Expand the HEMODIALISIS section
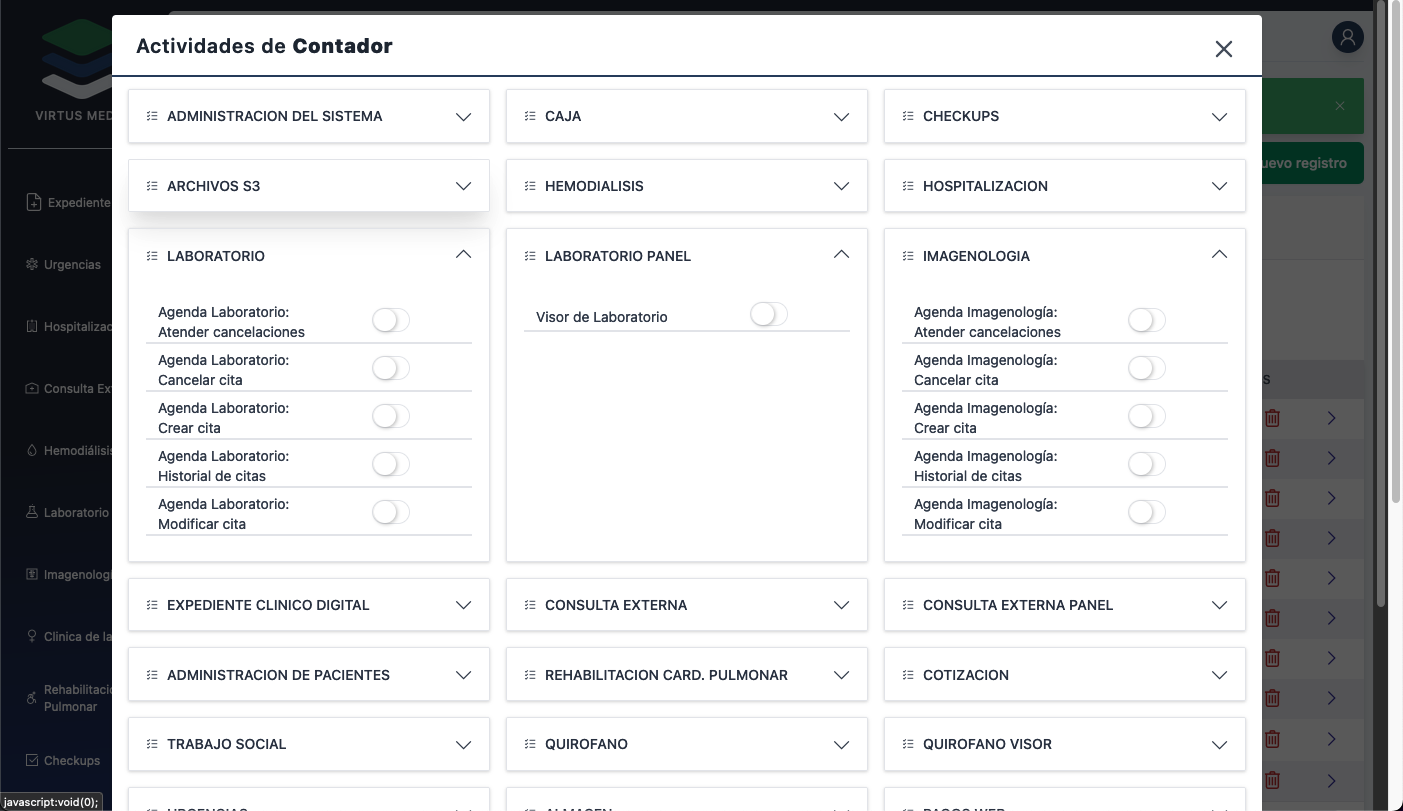The height and width of the screenshot is (811, 1403). [x=841, y=186]
